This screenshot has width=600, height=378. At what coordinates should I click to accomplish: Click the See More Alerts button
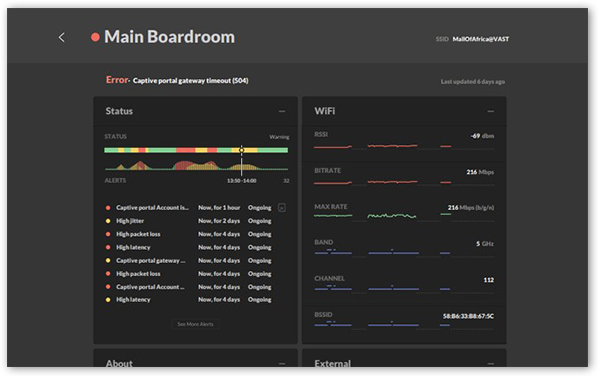pos(195,324)
